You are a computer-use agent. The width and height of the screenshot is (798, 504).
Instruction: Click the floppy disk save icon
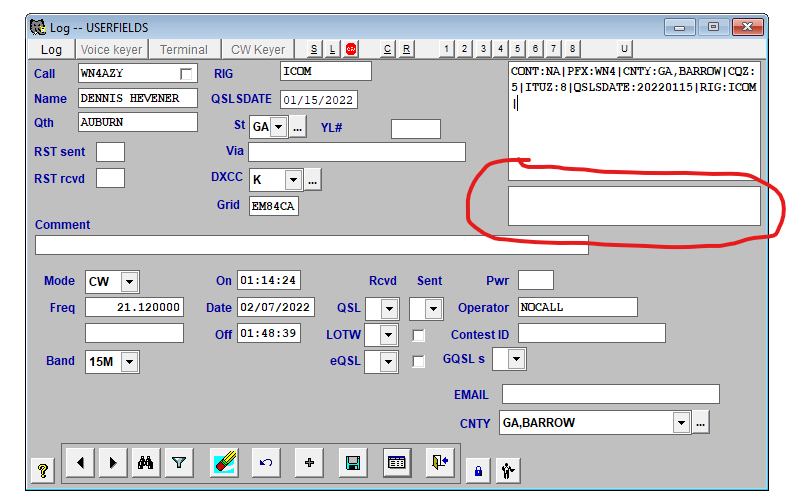353,463
